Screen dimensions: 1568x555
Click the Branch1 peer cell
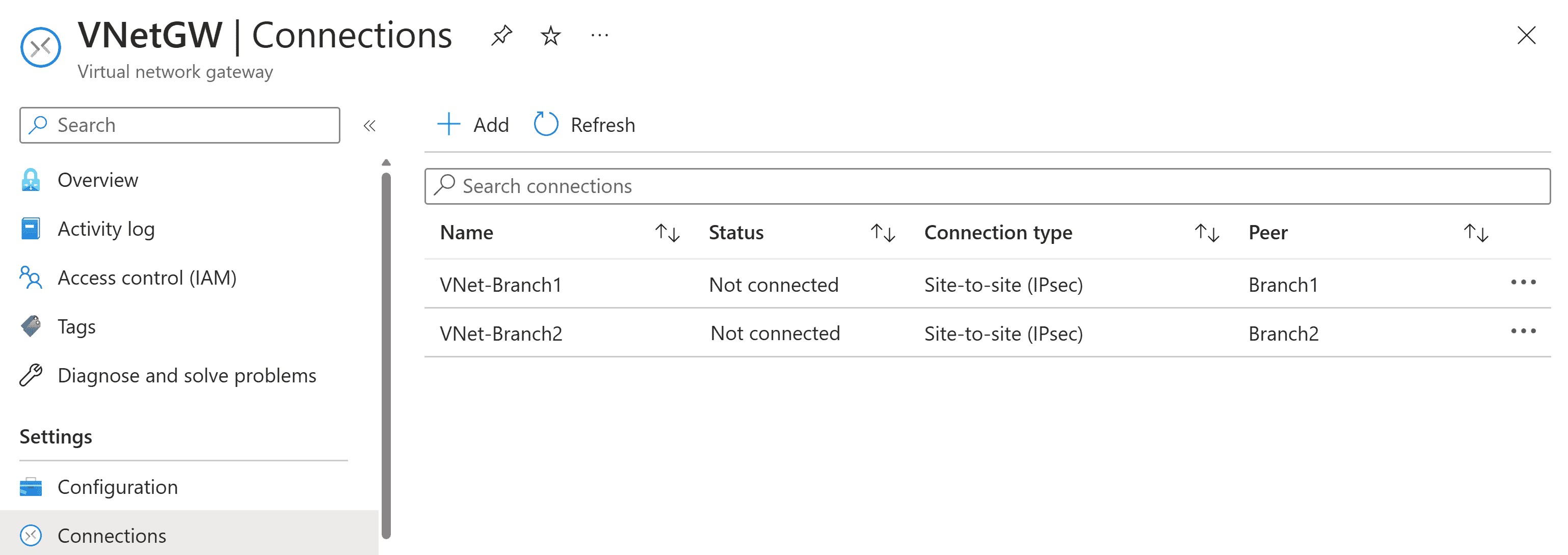pos(1283,285)
